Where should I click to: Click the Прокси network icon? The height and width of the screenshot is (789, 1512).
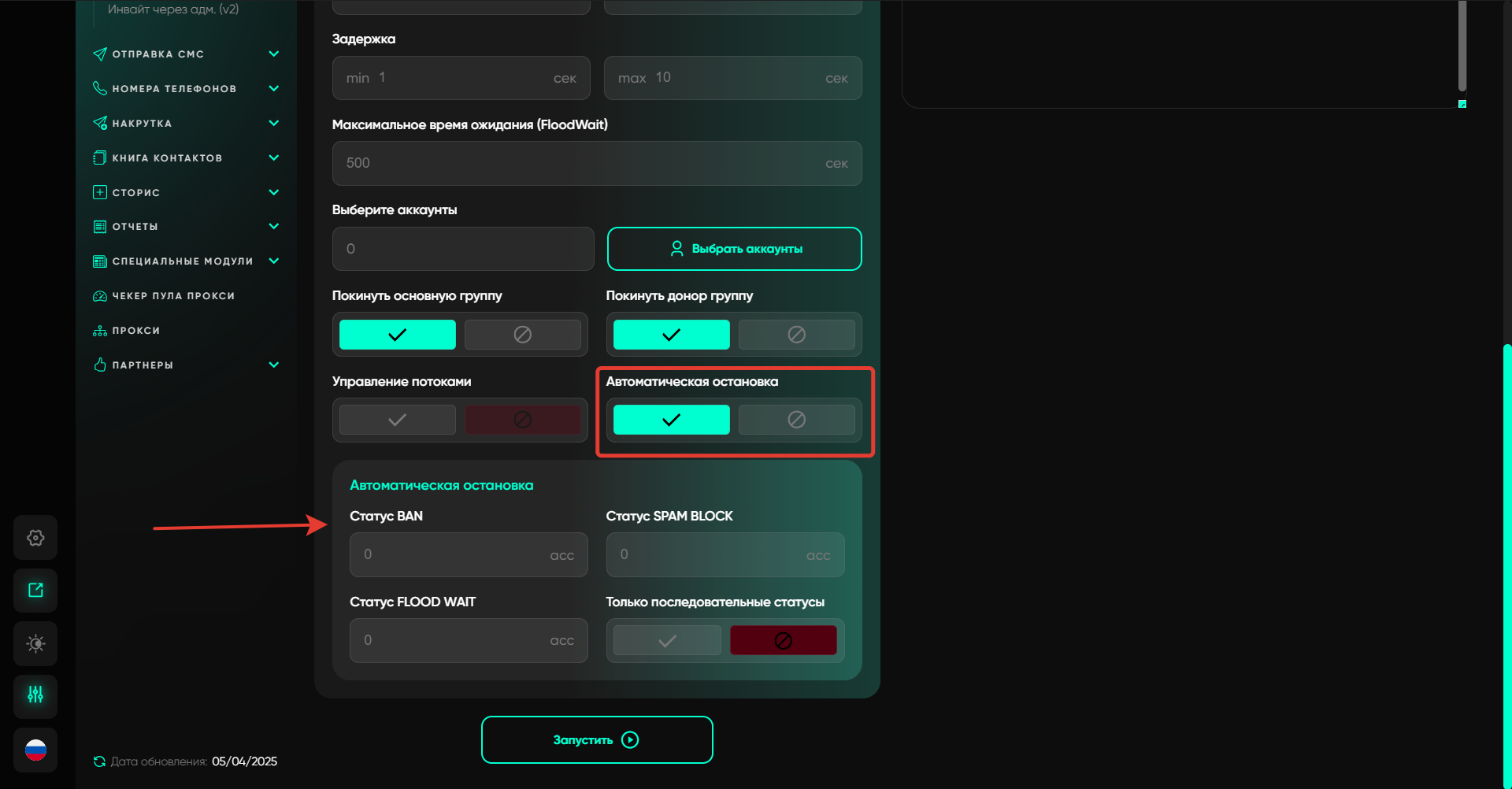tap(100, 331)
